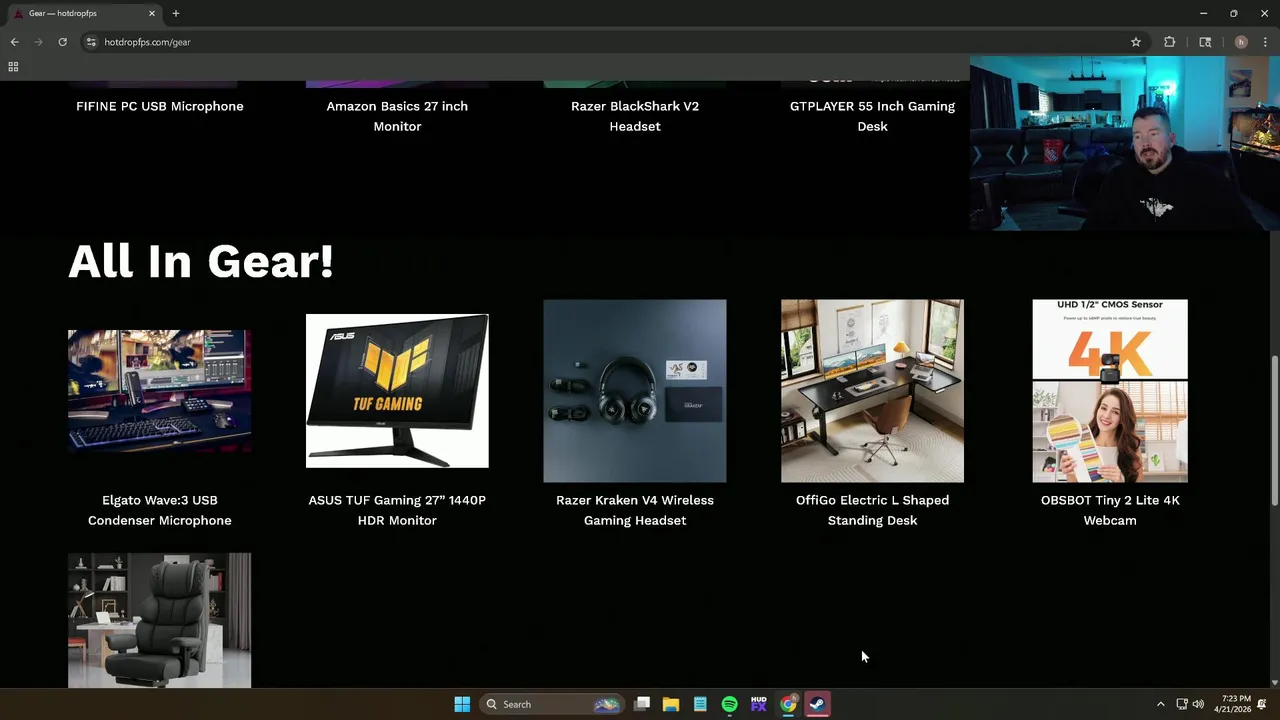Image resolution: width=1280 pixels, height=720 pixels.
Task: Switch to Steam in the taskbar
Action: pyautogui.click(x=817, y=704)
